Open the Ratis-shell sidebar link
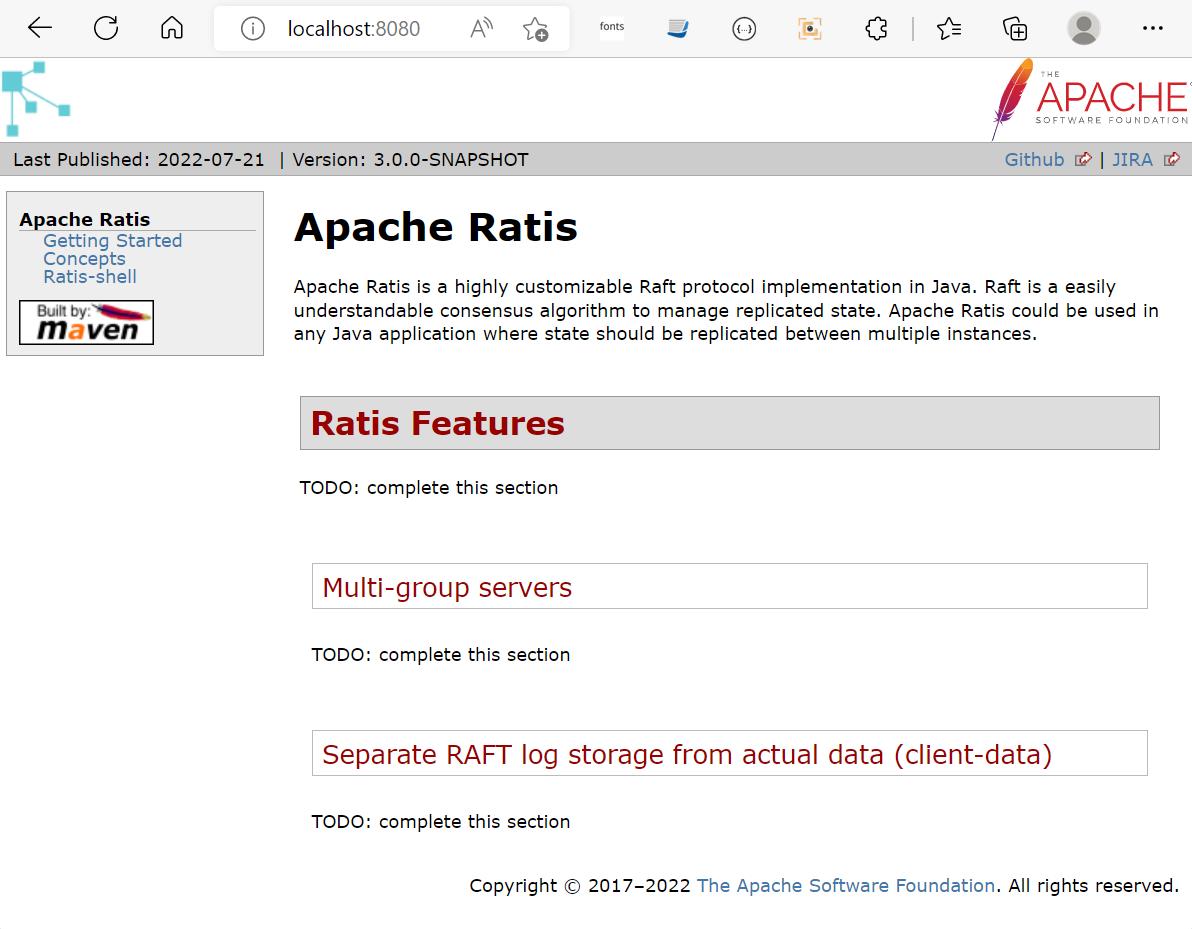Viewport: 1192px width, 929px height. [x=90, y=277]
